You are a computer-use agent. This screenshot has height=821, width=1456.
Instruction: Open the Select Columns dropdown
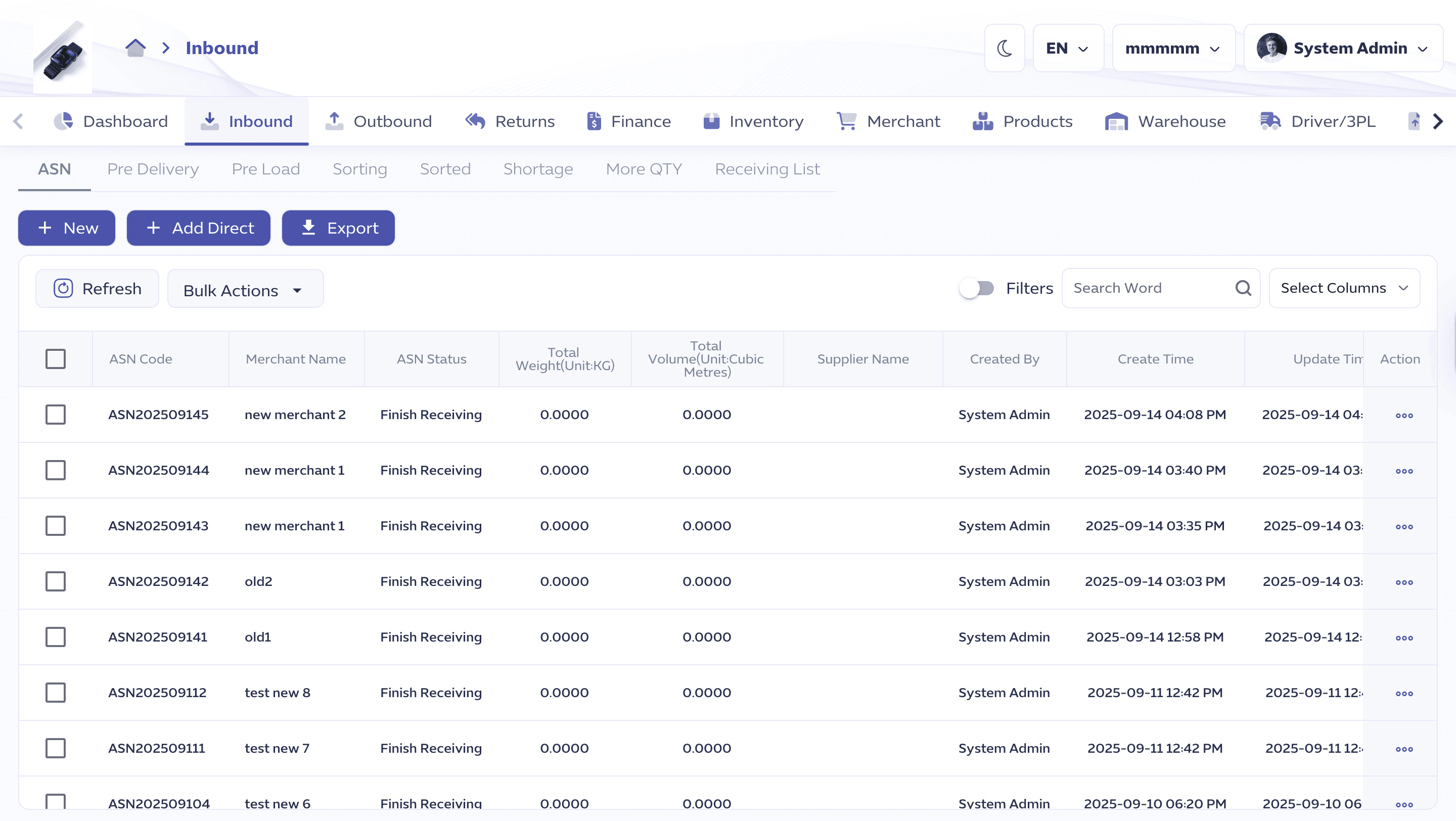click(x=1344, y=288)
